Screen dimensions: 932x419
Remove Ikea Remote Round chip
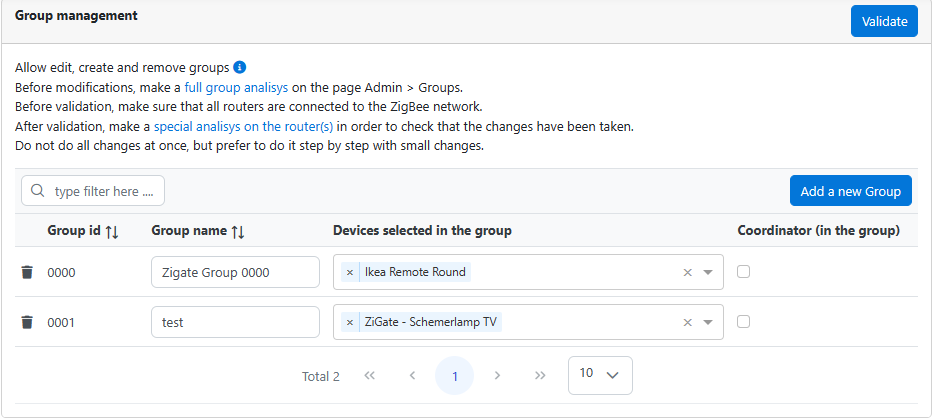pyautogui.click(x=350, y=272)
